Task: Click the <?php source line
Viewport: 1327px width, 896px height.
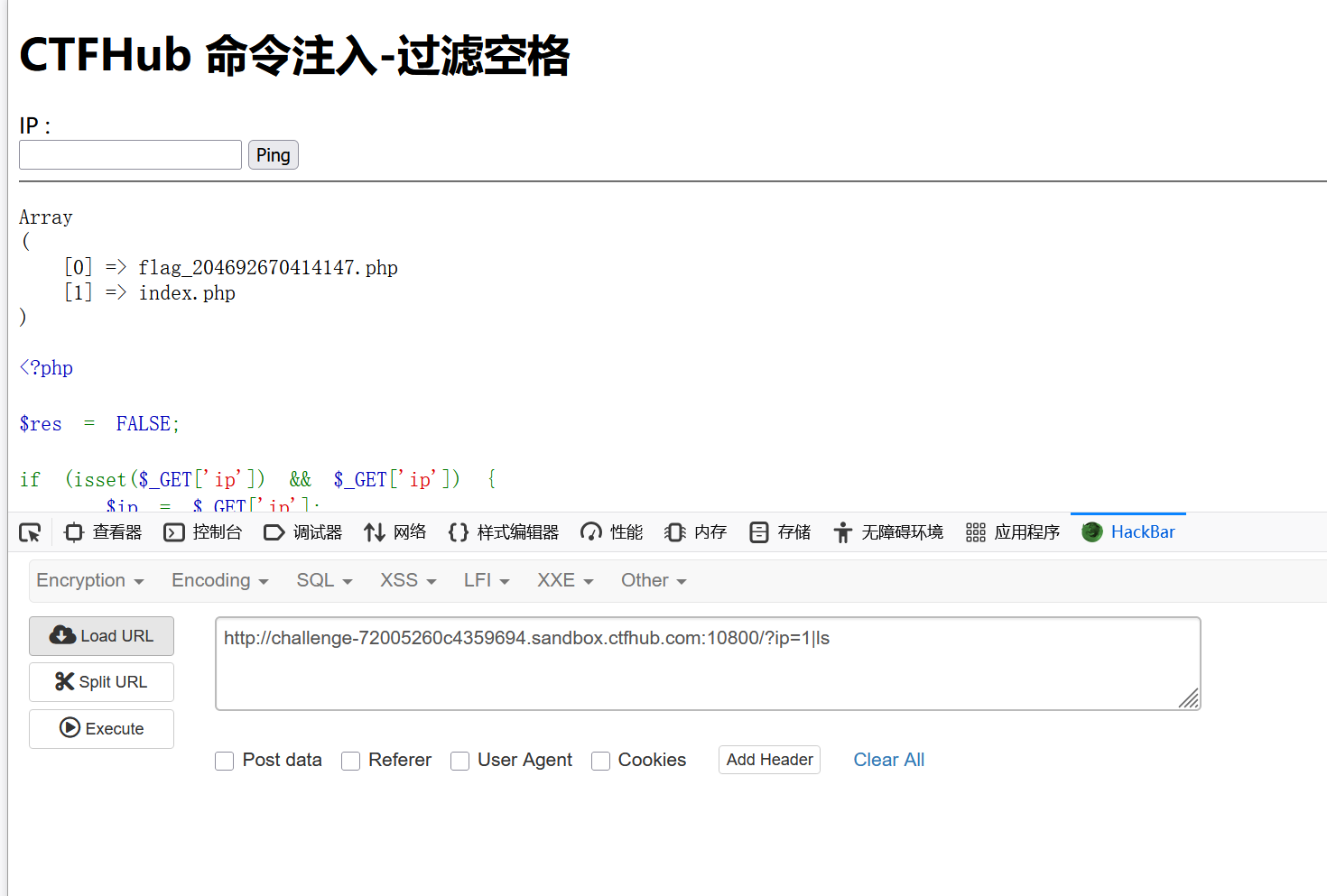Action: [x=46, y=368]
